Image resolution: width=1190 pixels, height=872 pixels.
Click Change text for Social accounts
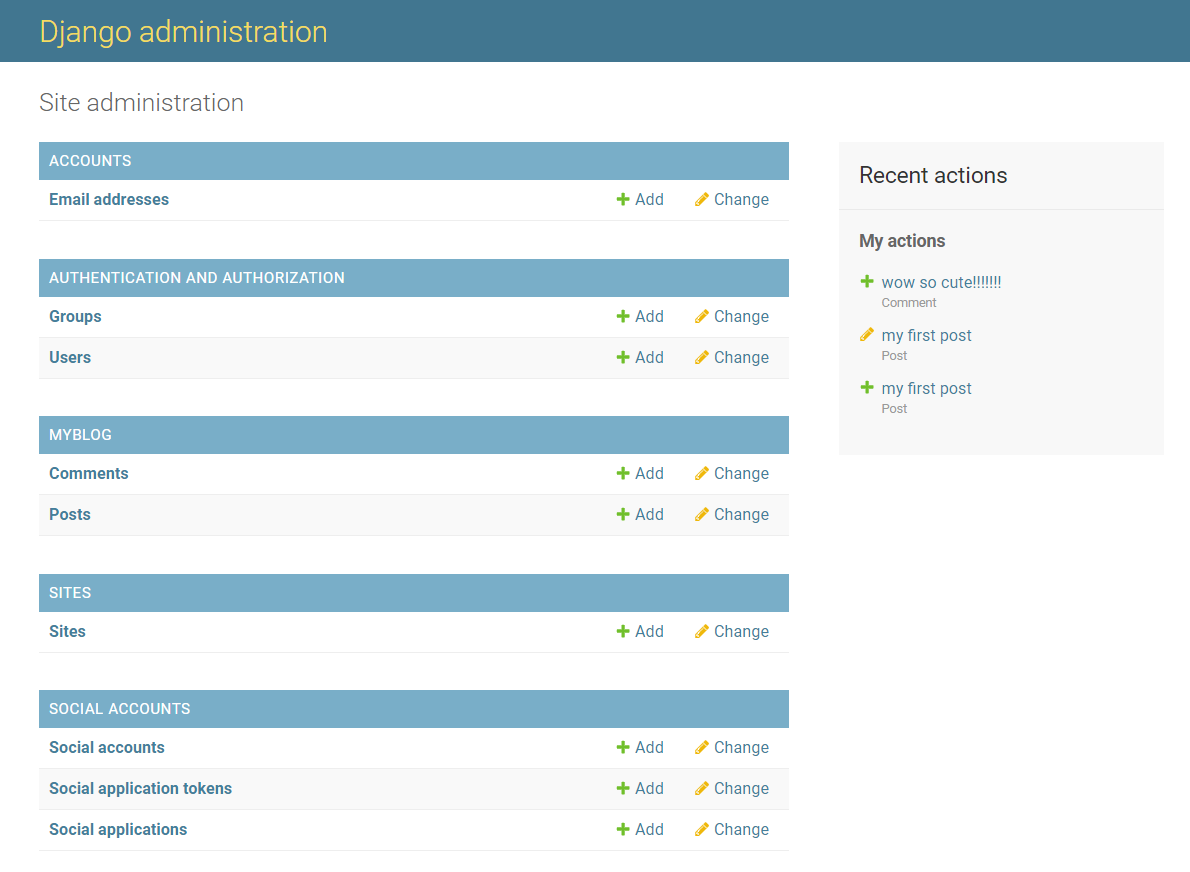pos(741,748)
